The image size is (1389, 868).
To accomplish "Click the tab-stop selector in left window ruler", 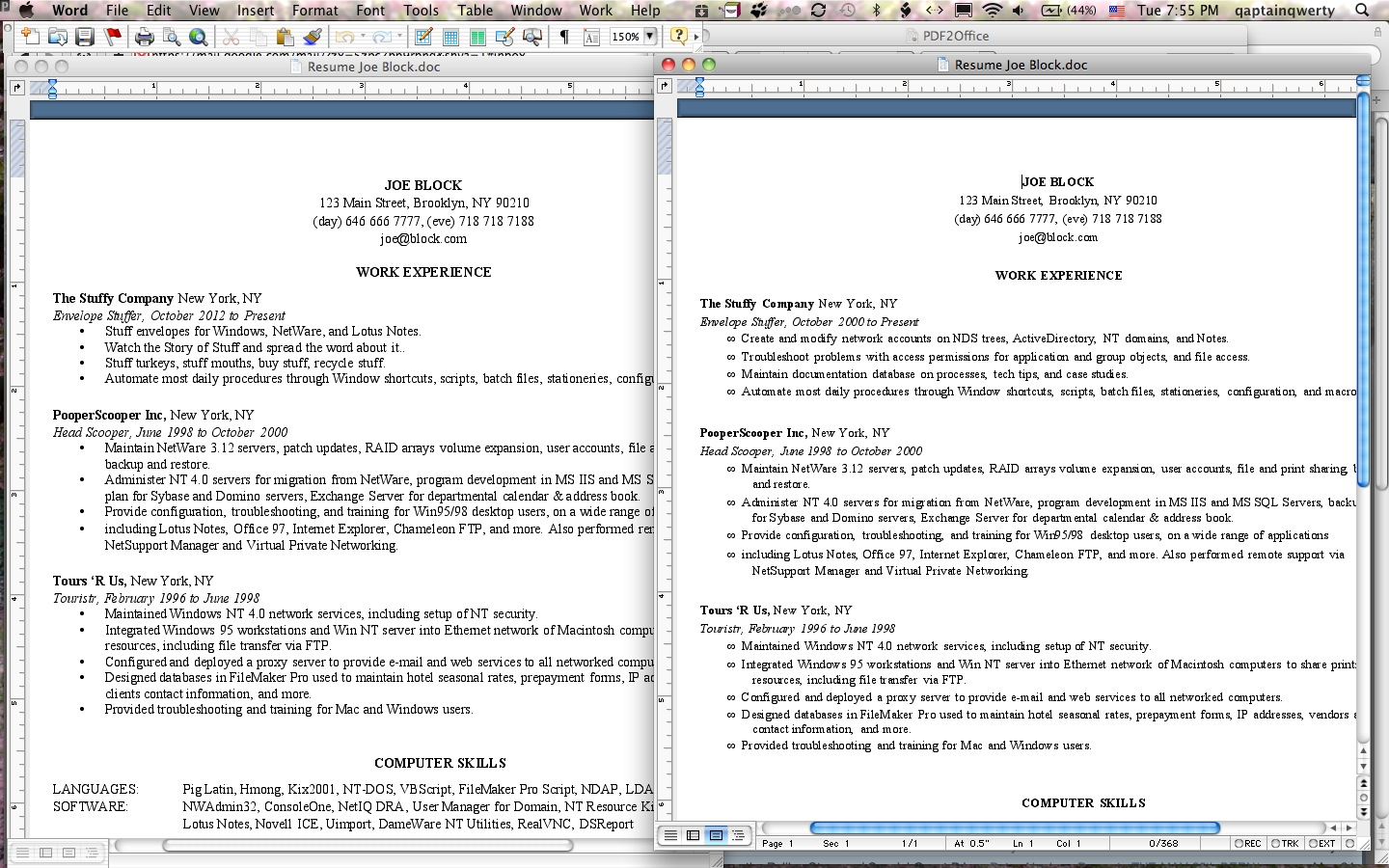I will coord(16,88).
